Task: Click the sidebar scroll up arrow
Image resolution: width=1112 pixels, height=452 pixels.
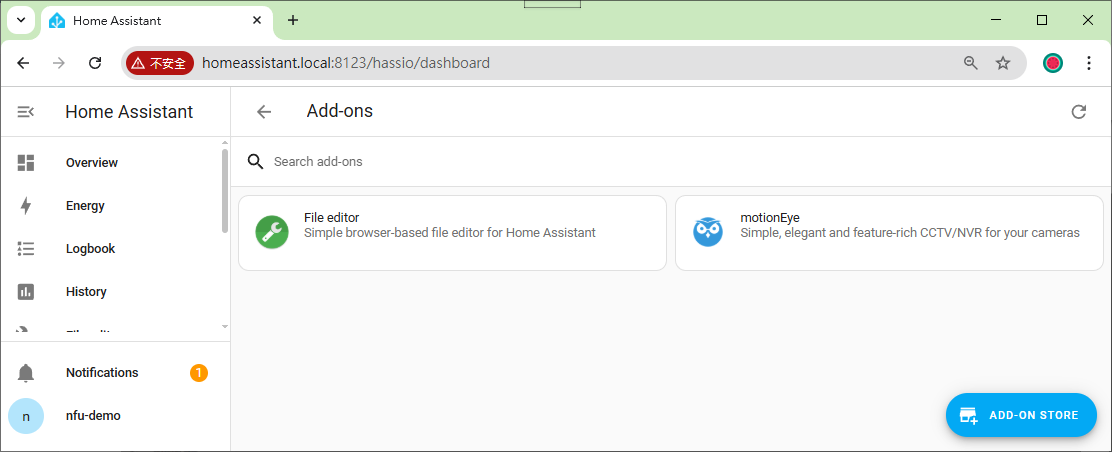Action: tap(225, 143)
